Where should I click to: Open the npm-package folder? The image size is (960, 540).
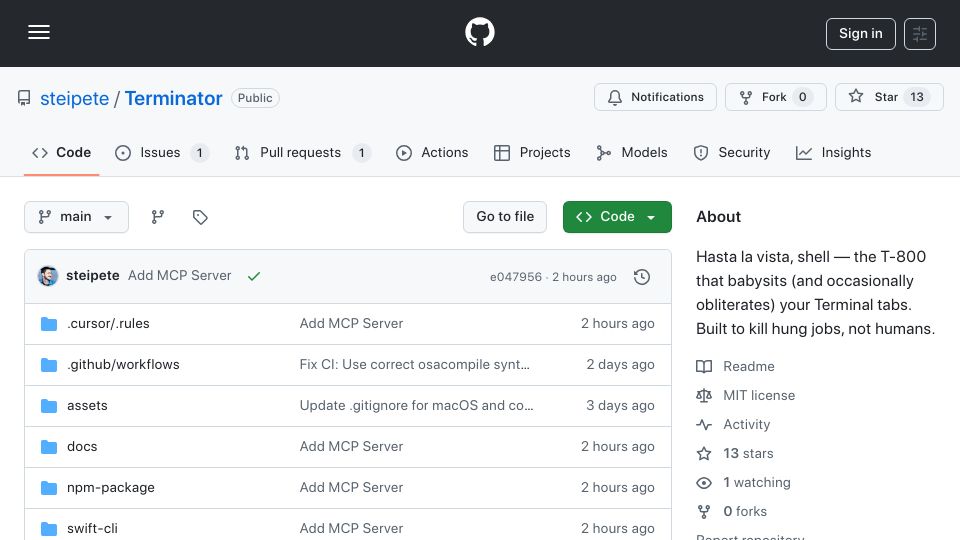pyautogui.click(x=111, y=487)
